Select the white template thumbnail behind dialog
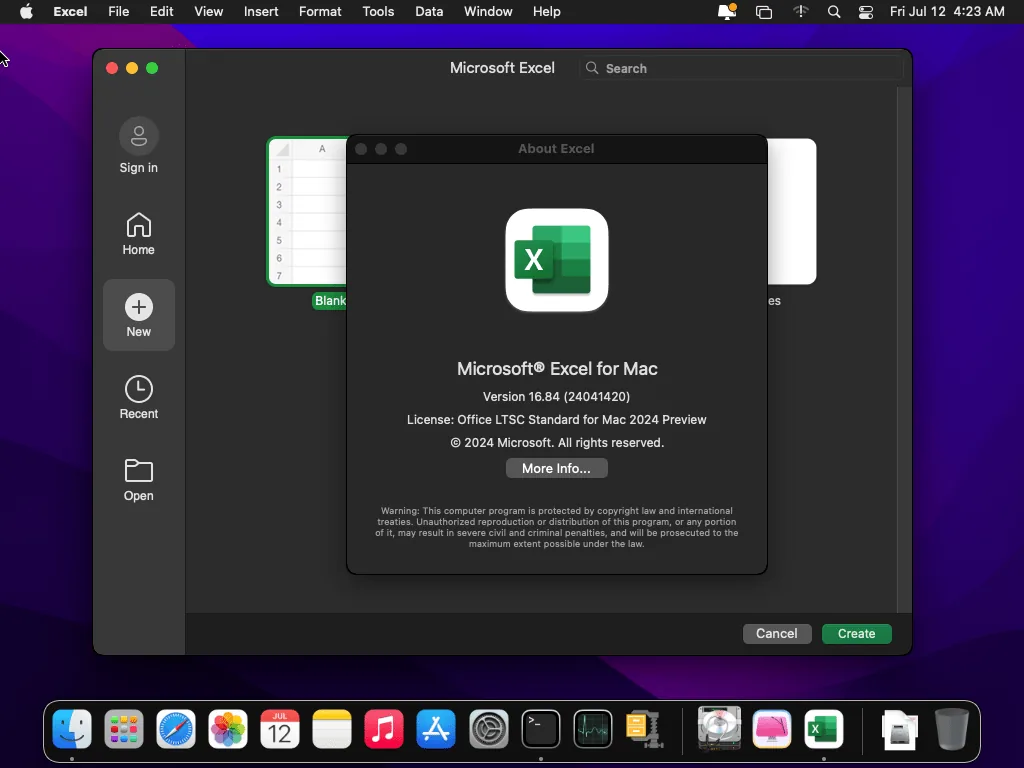Viewport: 1024px width, 768px height. 792,212
